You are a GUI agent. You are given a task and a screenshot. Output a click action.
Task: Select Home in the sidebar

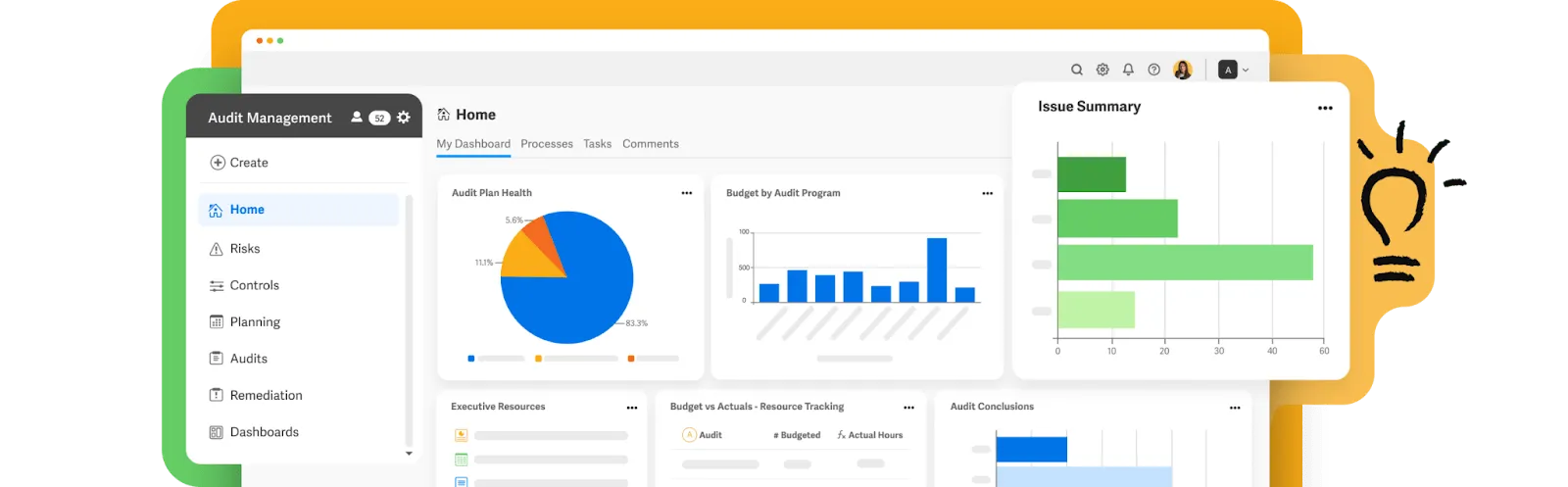(298, 210)
